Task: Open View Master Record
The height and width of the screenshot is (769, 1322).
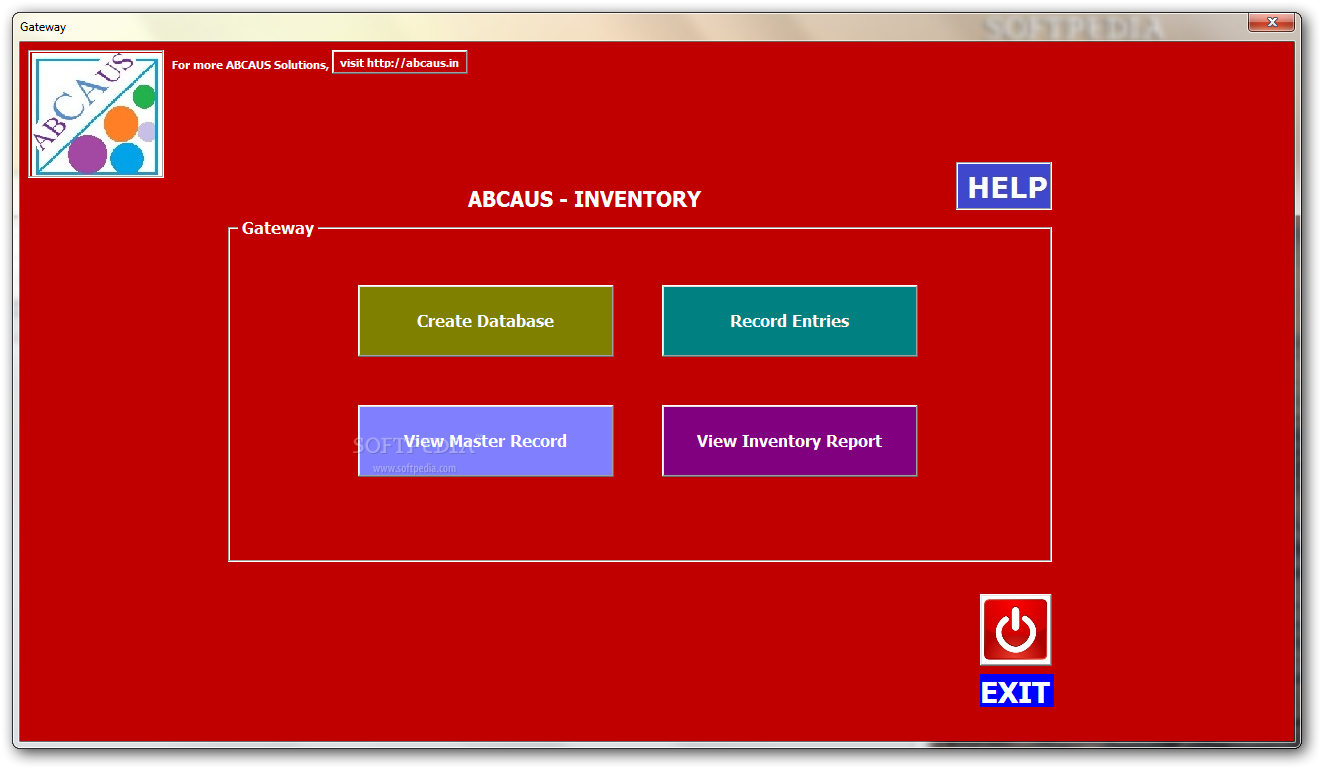Action: (x=485, y=441)
